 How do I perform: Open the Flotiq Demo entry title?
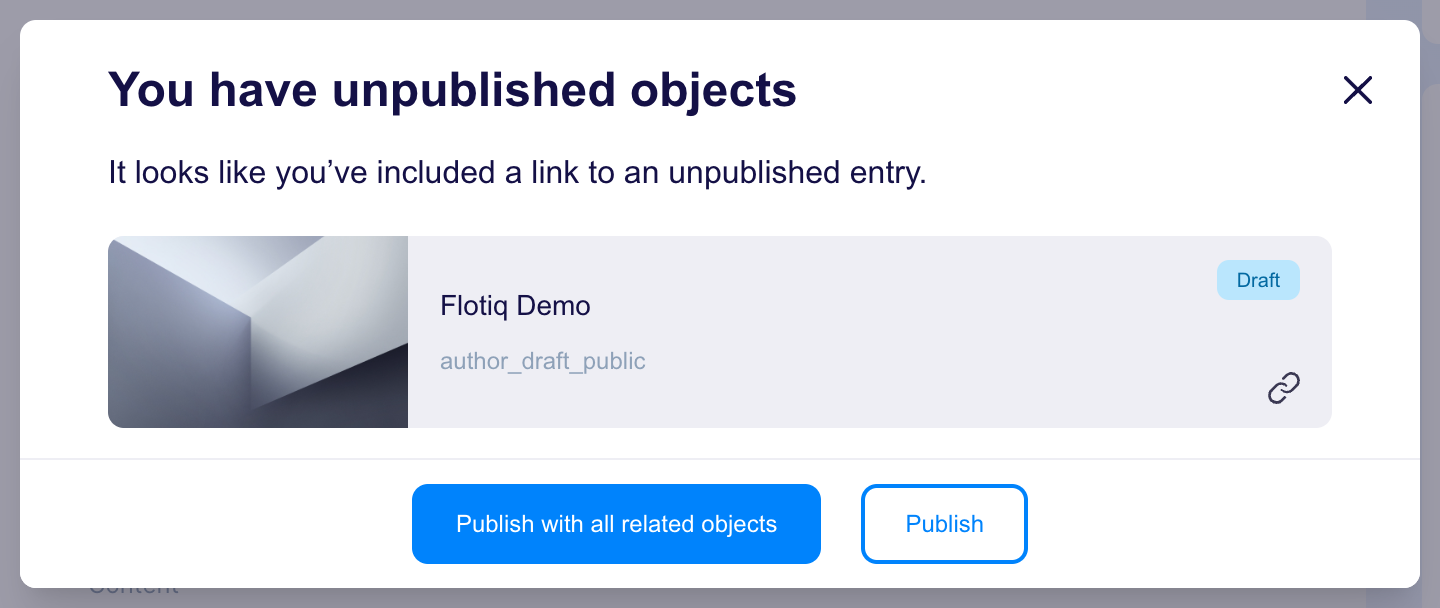pos(515,306)
